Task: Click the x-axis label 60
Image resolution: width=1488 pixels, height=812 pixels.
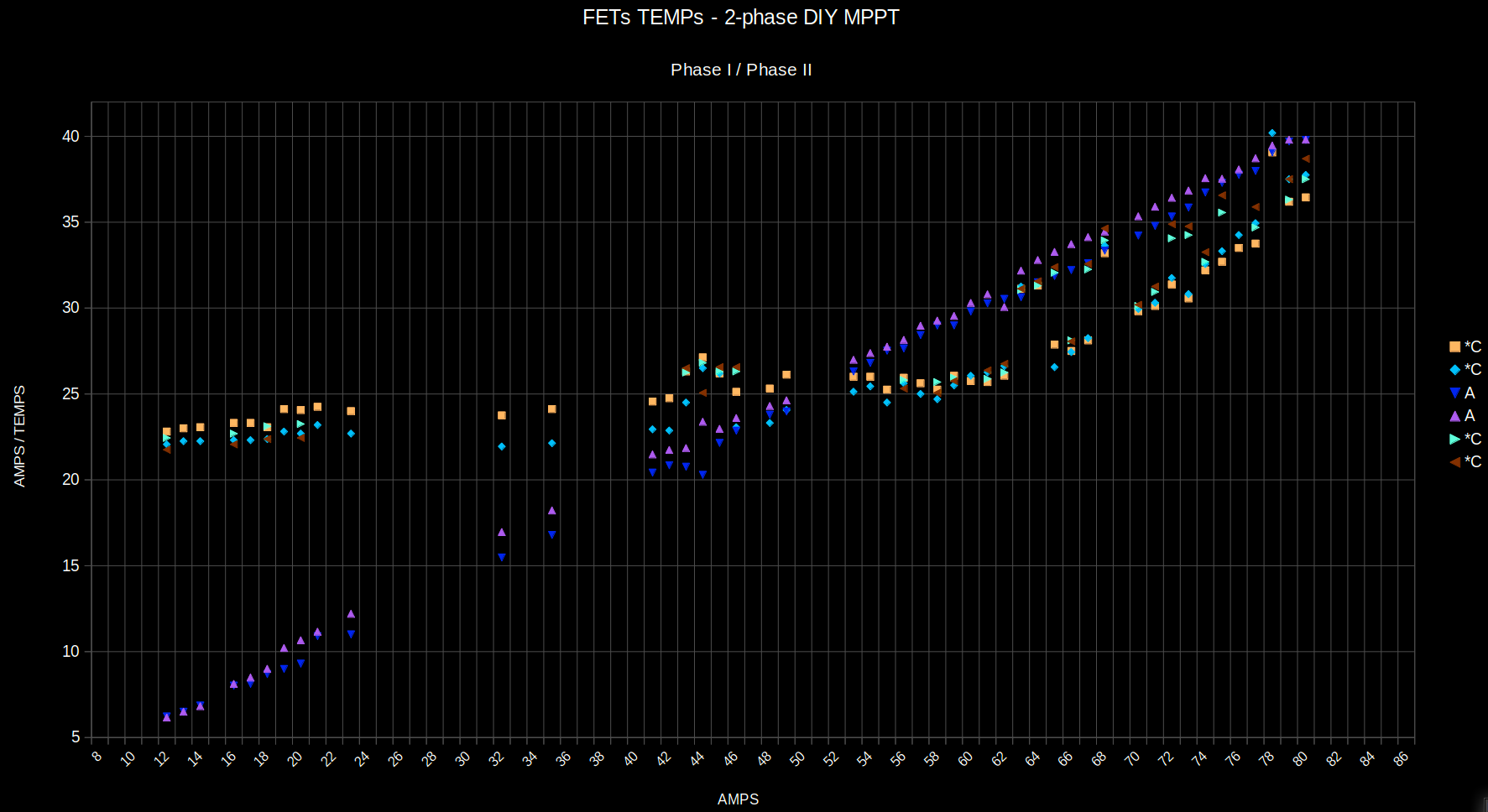Action: [966, 759]
